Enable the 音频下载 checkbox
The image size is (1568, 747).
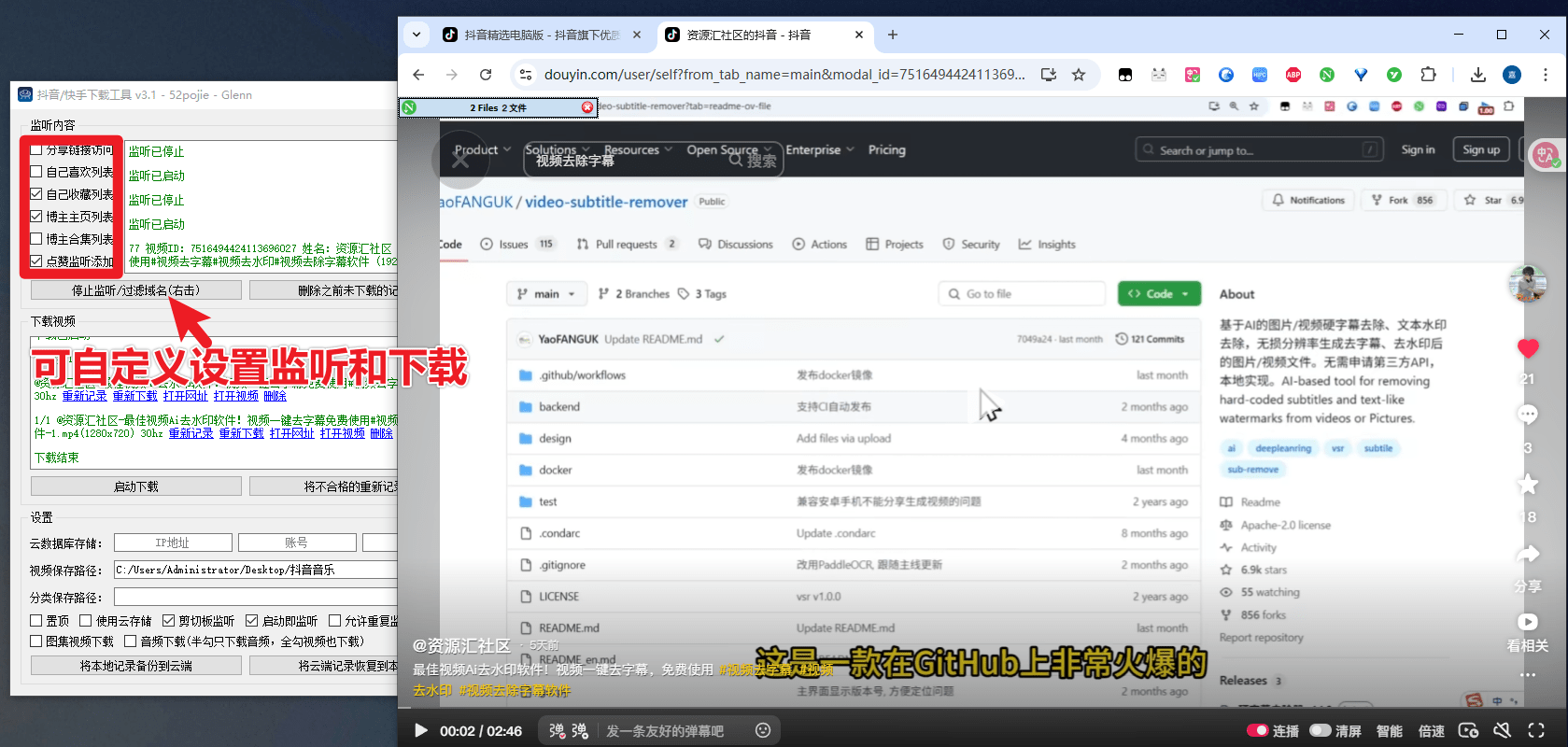(131, 641)
